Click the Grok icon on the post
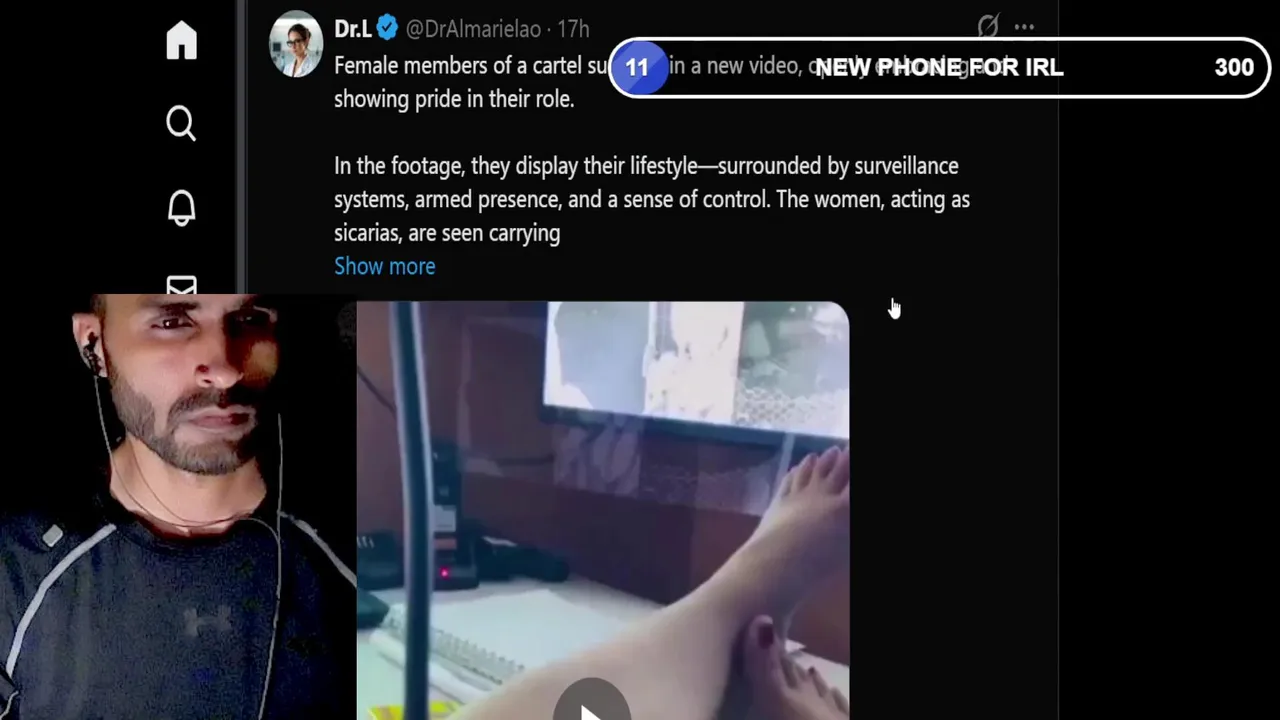The height and width of the screenshot is (720, 1280). click(x=988, y=26)
